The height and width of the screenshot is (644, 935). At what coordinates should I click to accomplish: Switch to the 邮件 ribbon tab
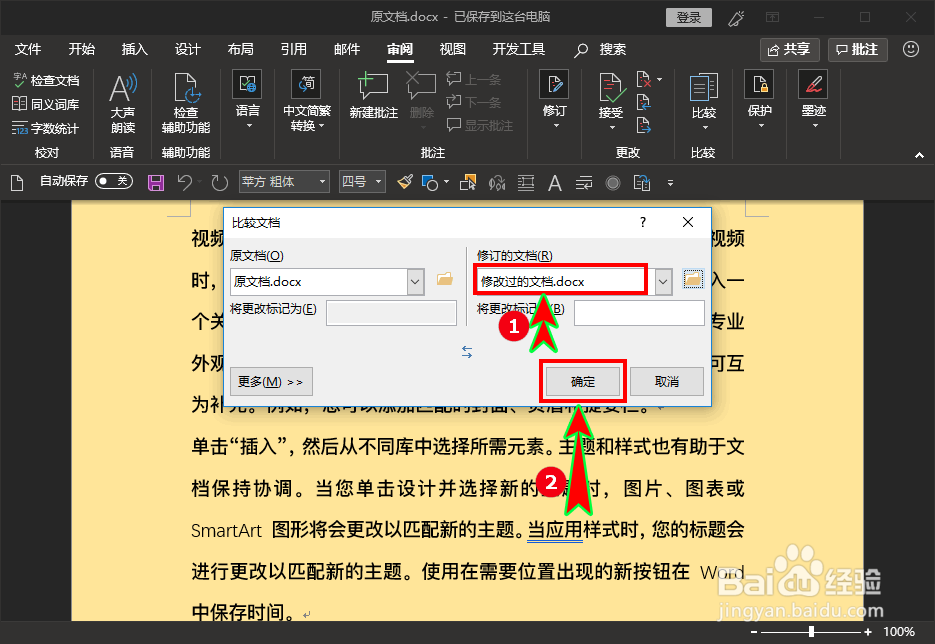point(347,48)
